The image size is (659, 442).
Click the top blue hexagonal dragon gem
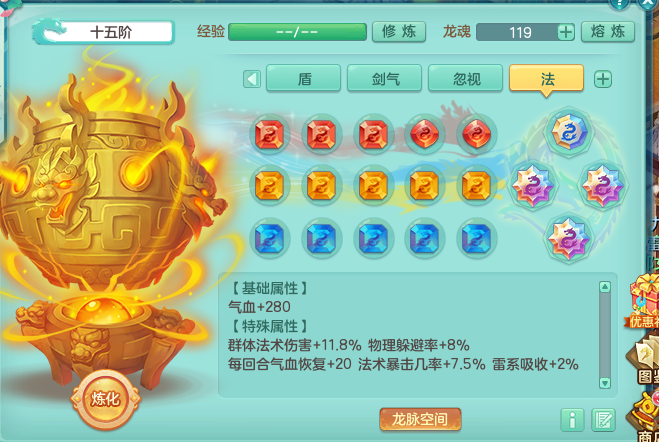(568, 132)
